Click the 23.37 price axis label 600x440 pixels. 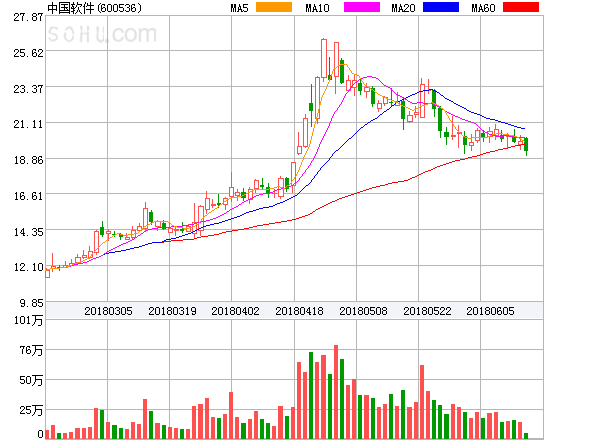click(28, 89)
